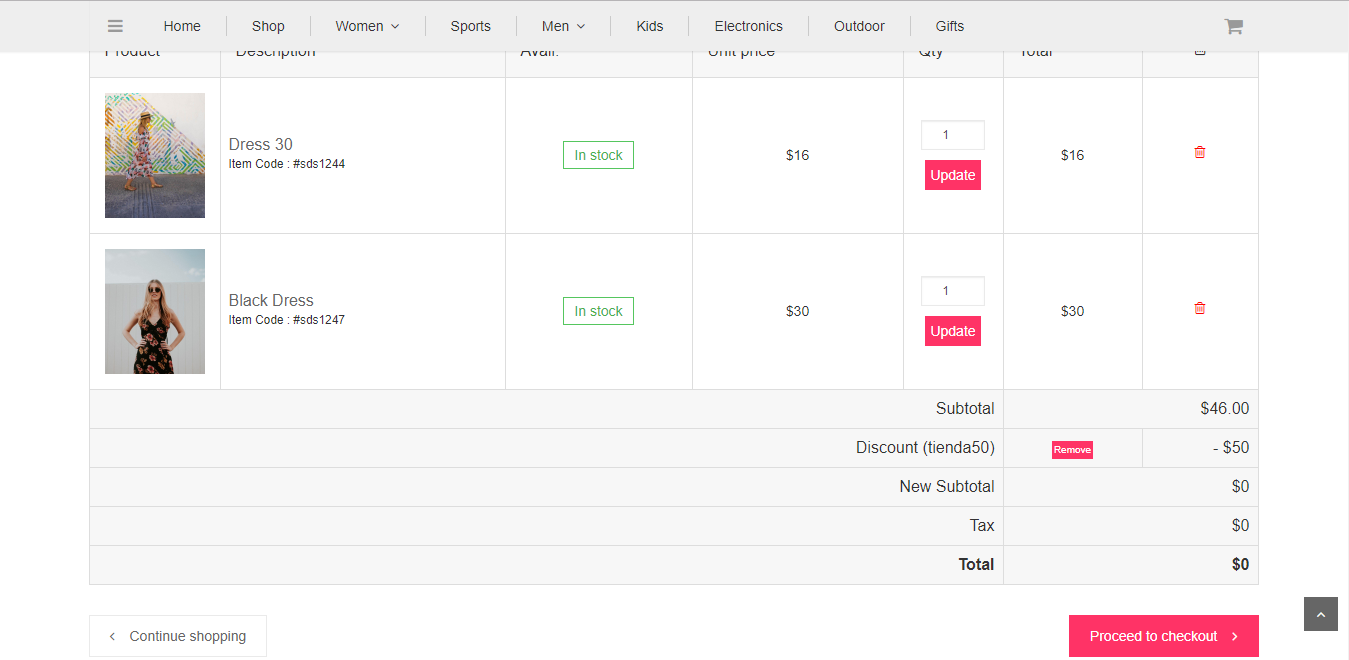This screenshot has height=660, width=1349.
Task: Click Update for Dress 30 quantity
Action: coord(952,175)
